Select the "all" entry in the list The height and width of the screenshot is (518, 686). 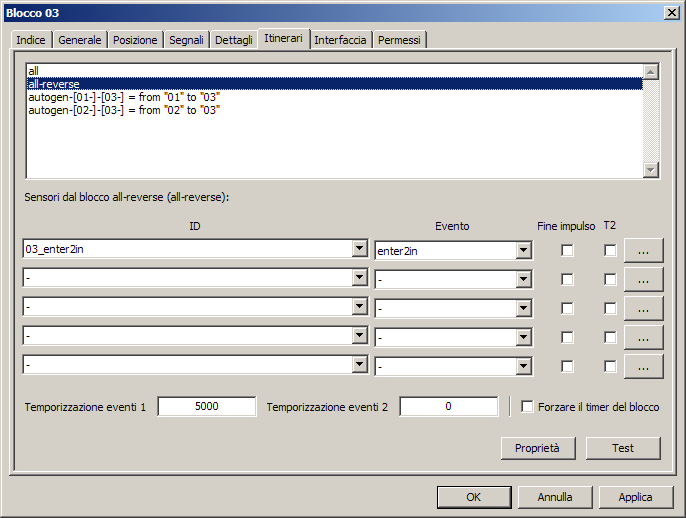(x=34, y=71)
